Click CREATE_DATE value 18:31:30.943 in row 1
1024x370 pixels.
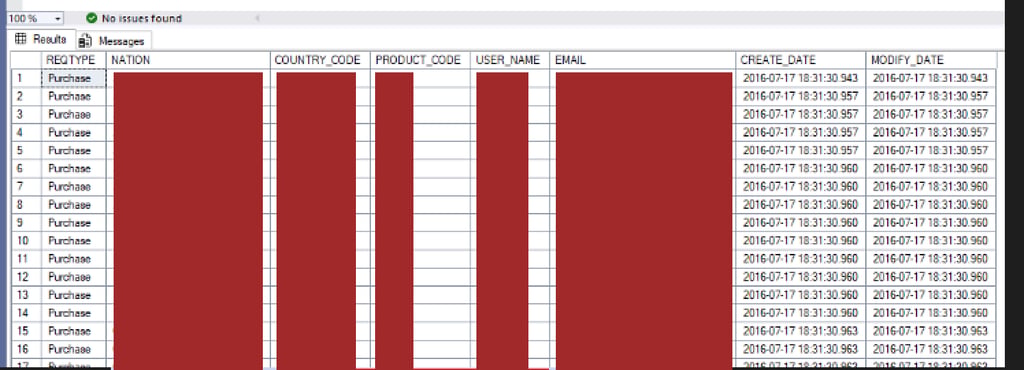[801, 78]
